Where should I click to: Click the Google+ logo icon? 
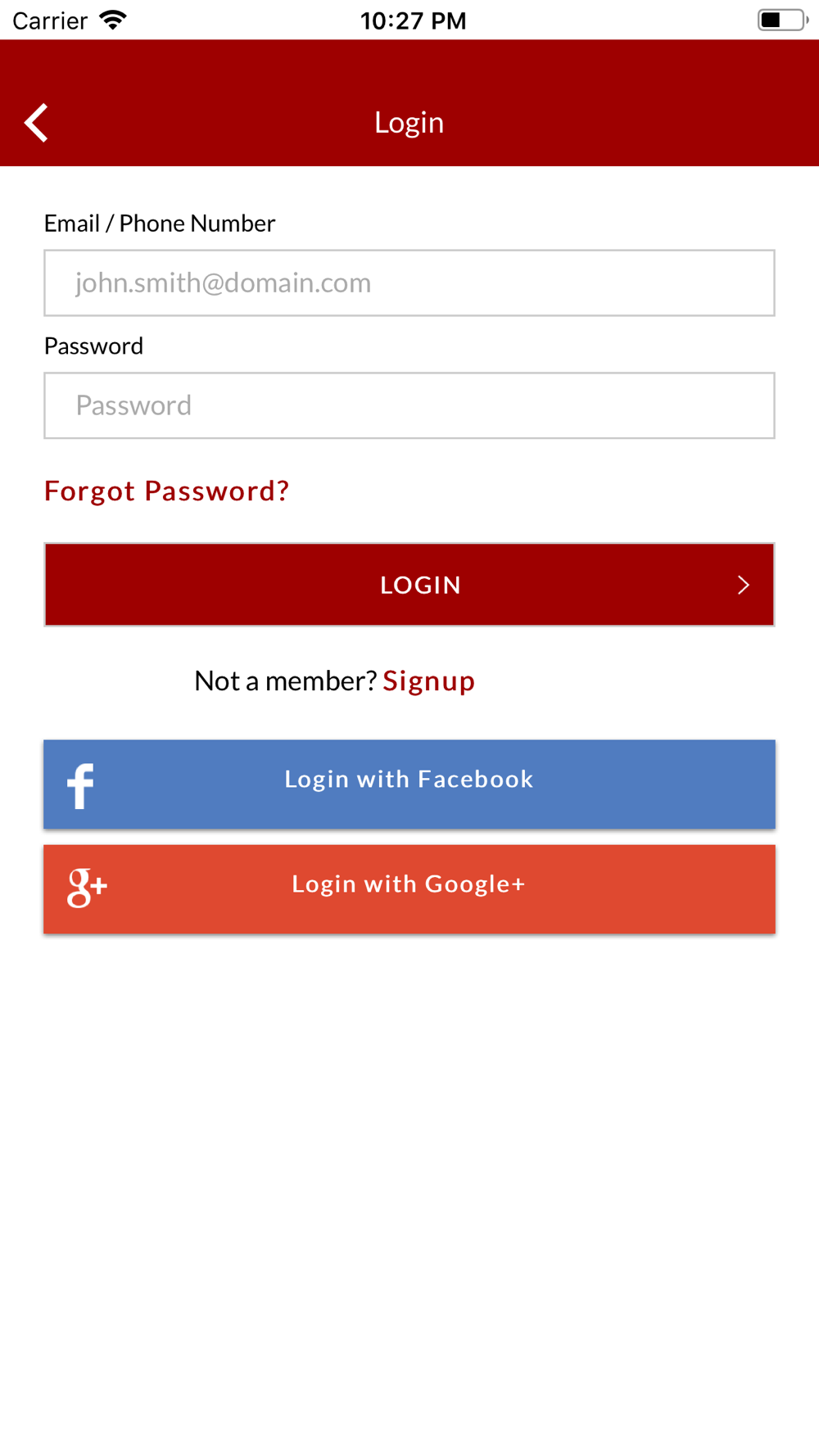87,889
